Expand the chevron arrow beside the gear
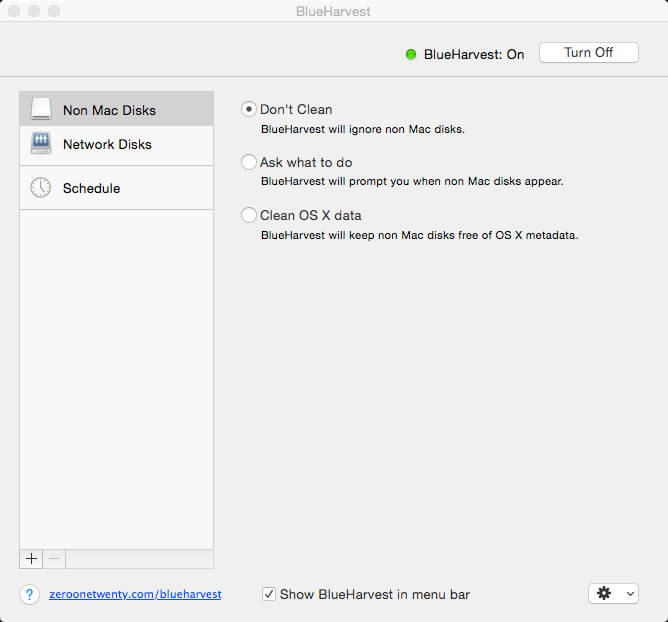The image size is (668, 622). (629, 594)
